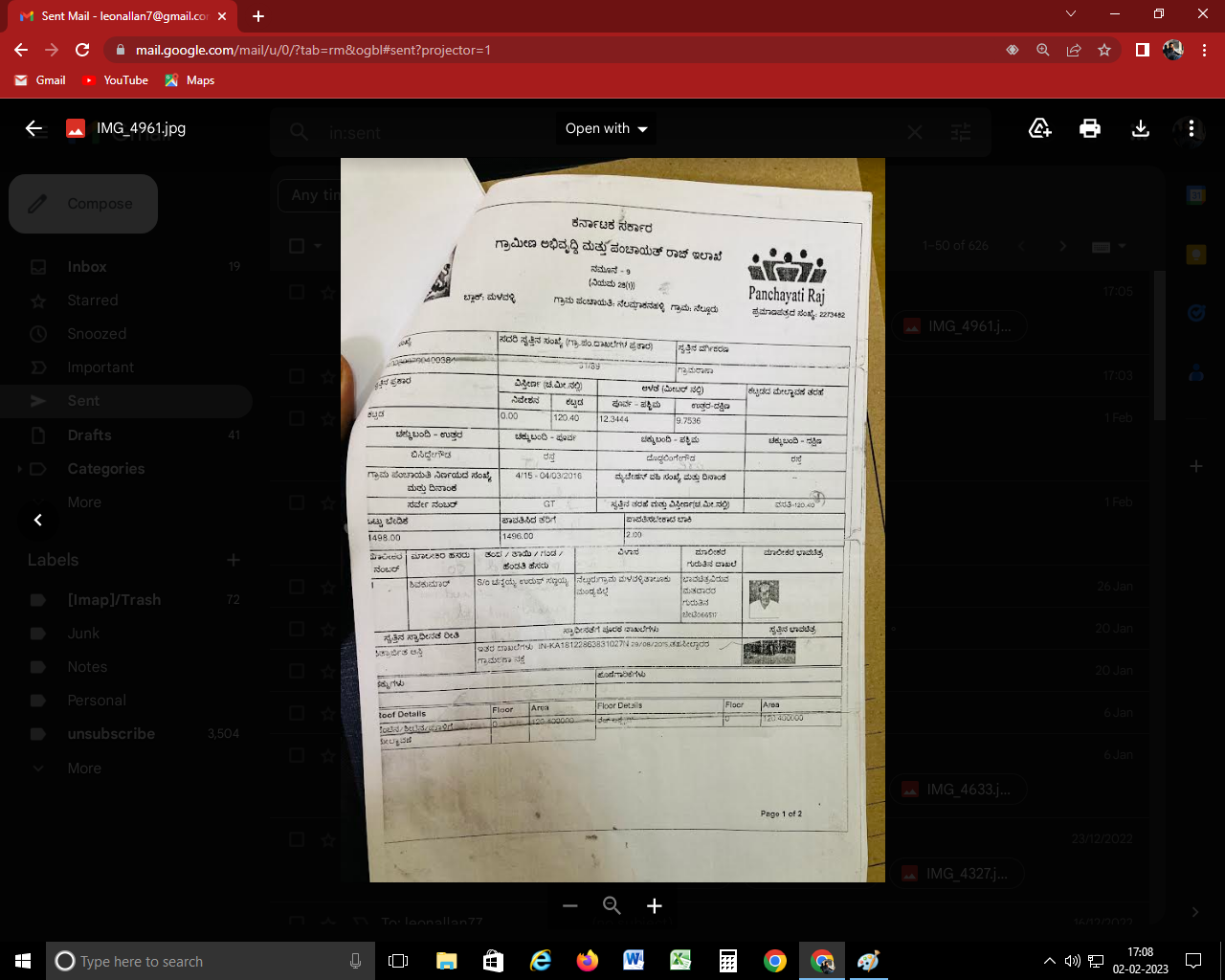Open Chrome three-dot menu
This screenshot has width=1225, height=980.
point(1205,50)
